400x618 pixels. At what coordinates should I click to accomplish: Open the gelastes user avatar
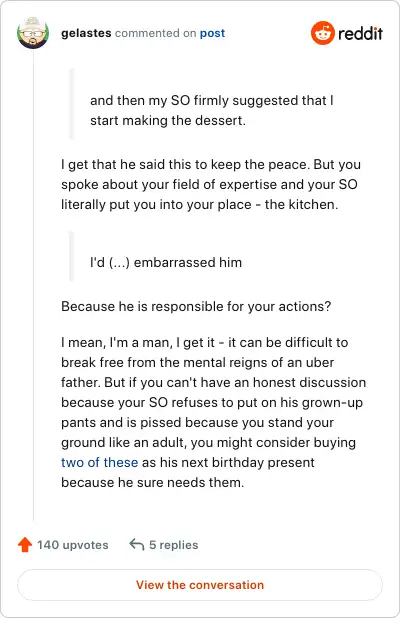point(33,33)
